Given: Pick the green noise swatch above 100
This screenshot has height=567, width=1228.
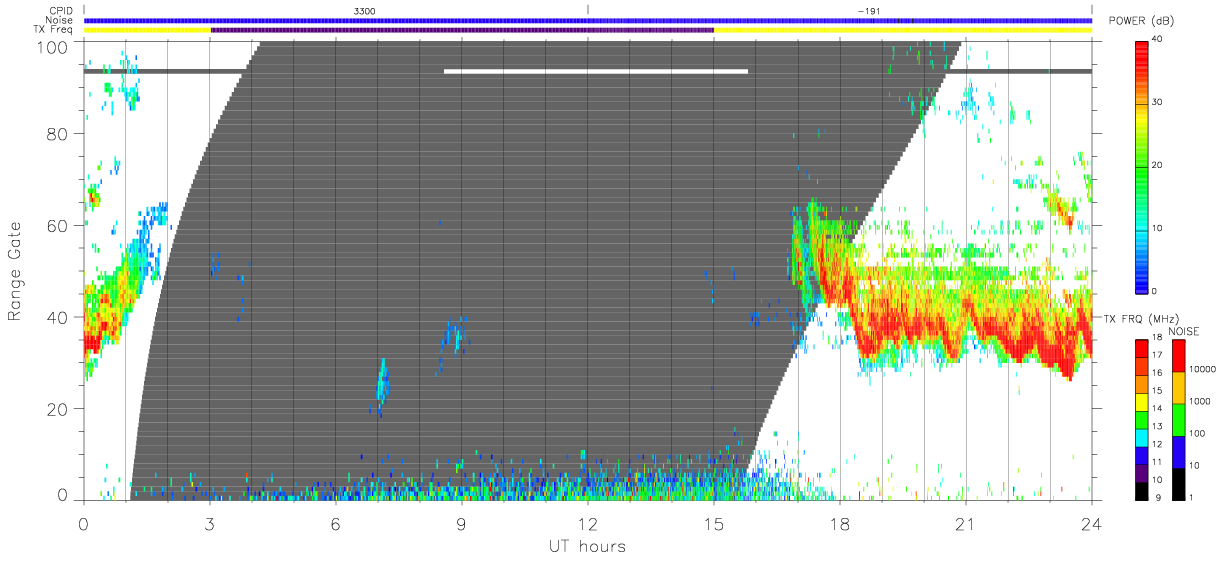Looking at the screenshot, I should (x=1179, y=418).
